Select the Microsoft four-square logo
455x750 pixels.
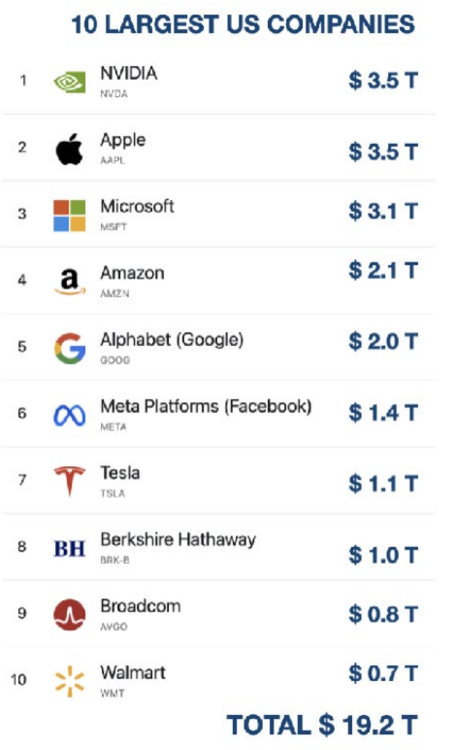[69, 216]
